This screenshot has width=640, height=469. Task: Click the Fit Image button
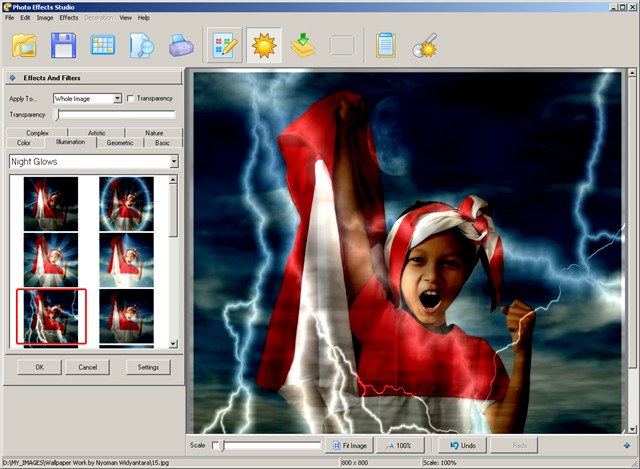pos(350,445)
